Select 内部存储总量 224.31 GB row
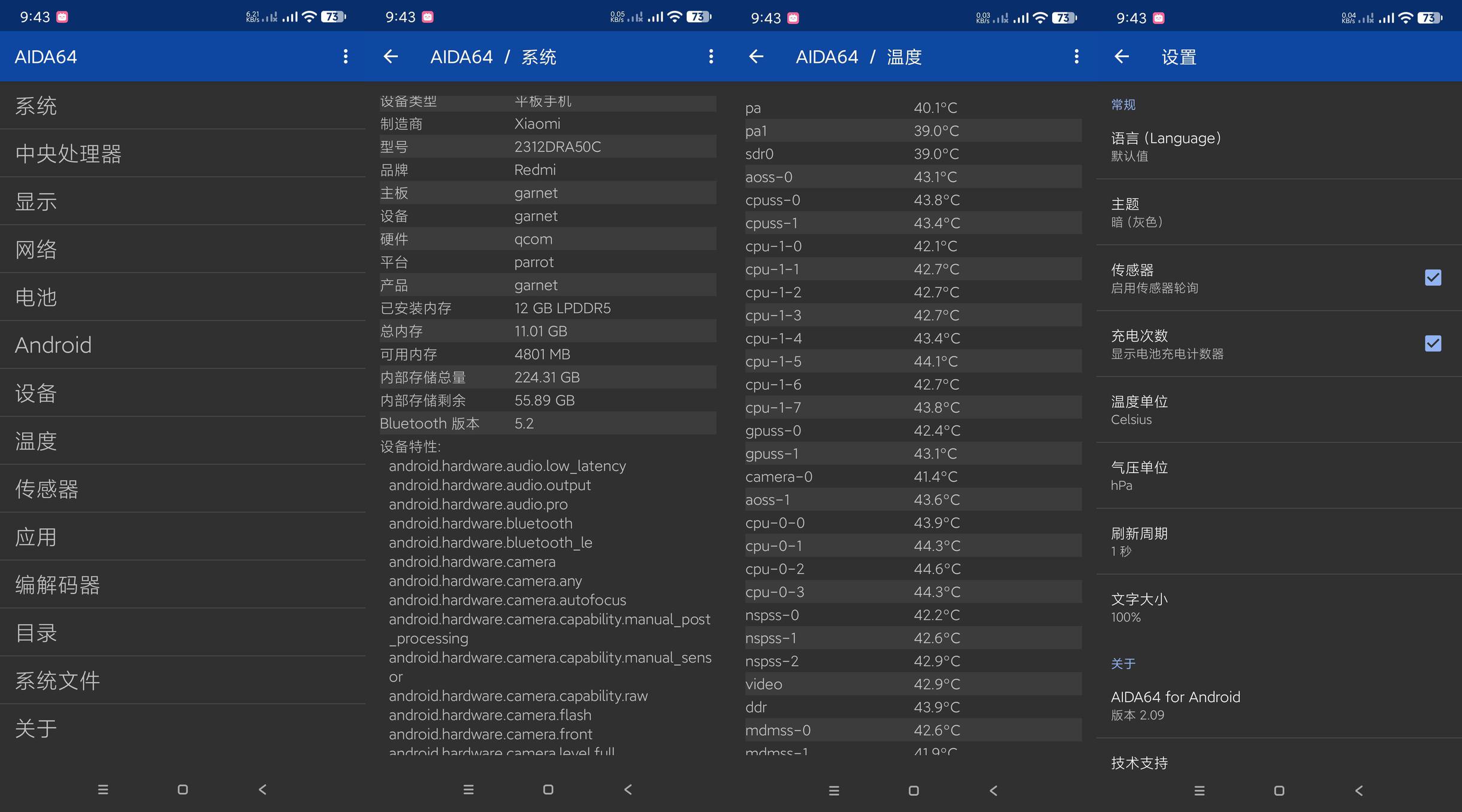Viewport: 1462px width, 812px height. (548, 377)
